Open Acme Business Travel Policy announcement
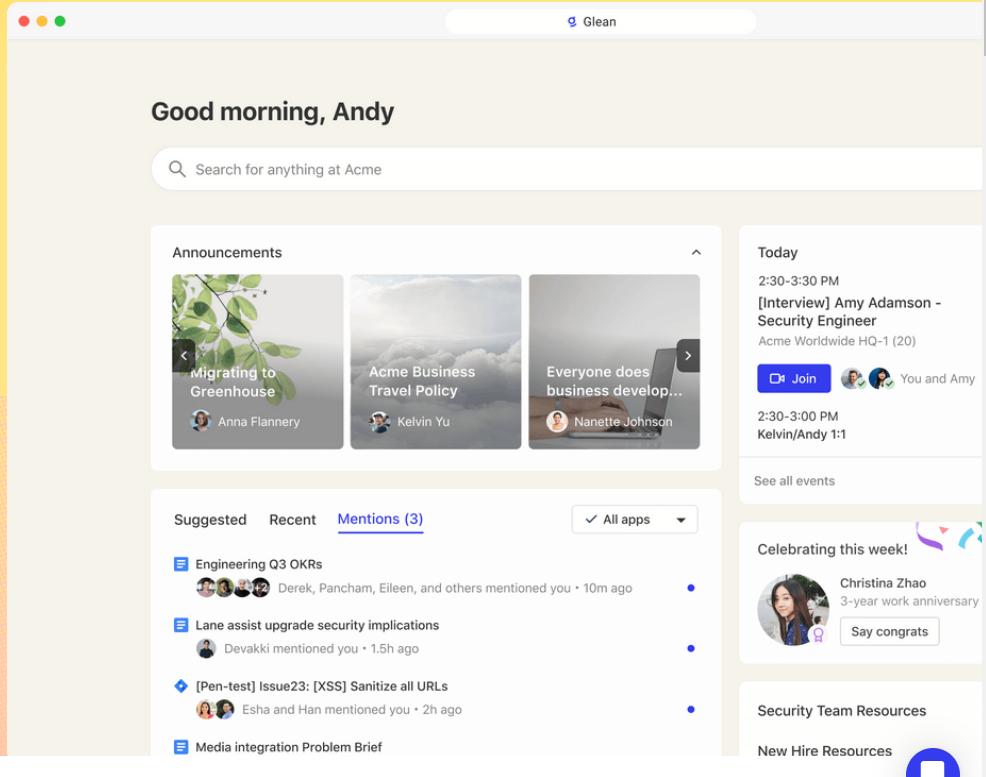The height and width of the screenshot is (777, 986). click(x=436, y=361)
